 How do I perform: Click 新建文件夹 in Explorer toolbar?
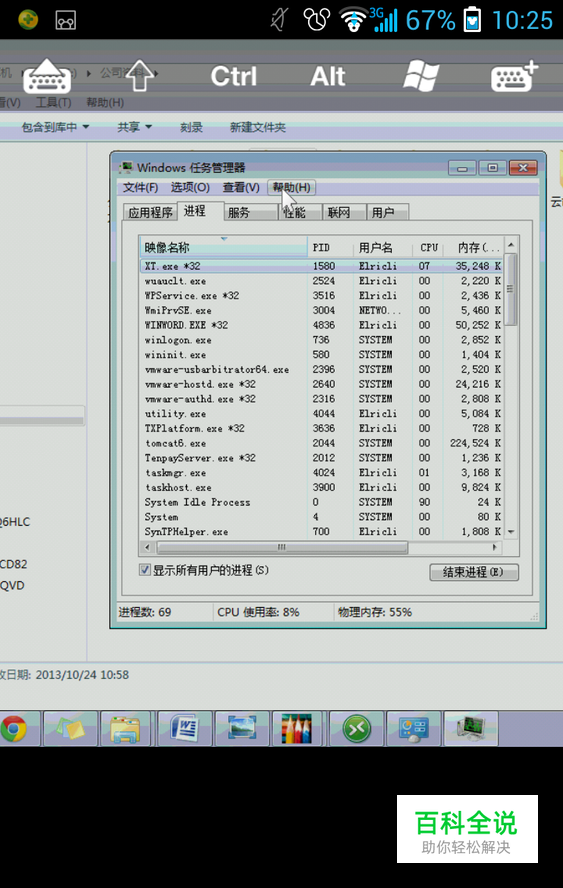[258, 127]
